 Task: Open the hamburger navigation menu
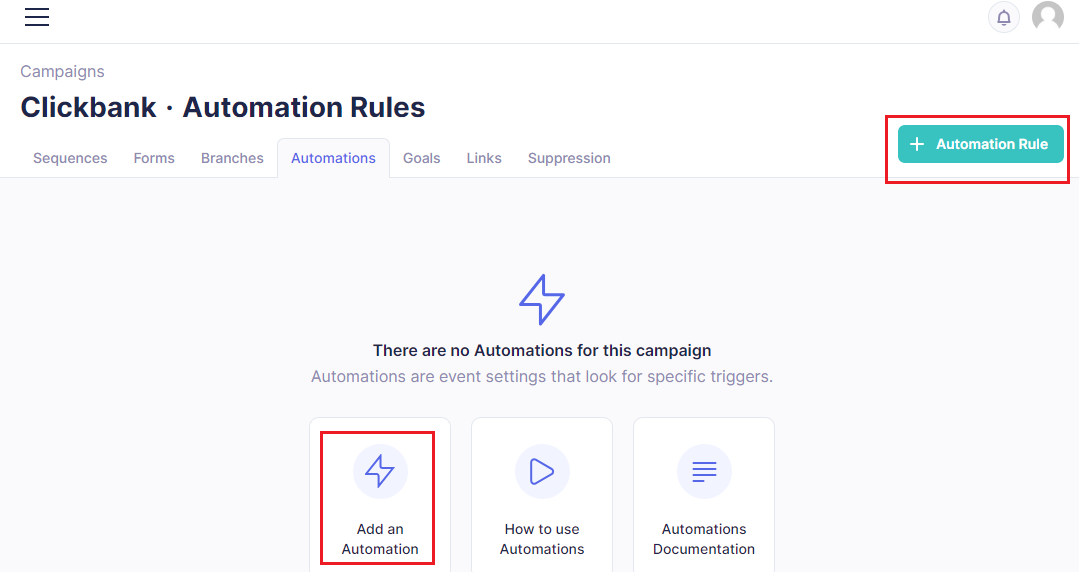[x=36, y=17]
